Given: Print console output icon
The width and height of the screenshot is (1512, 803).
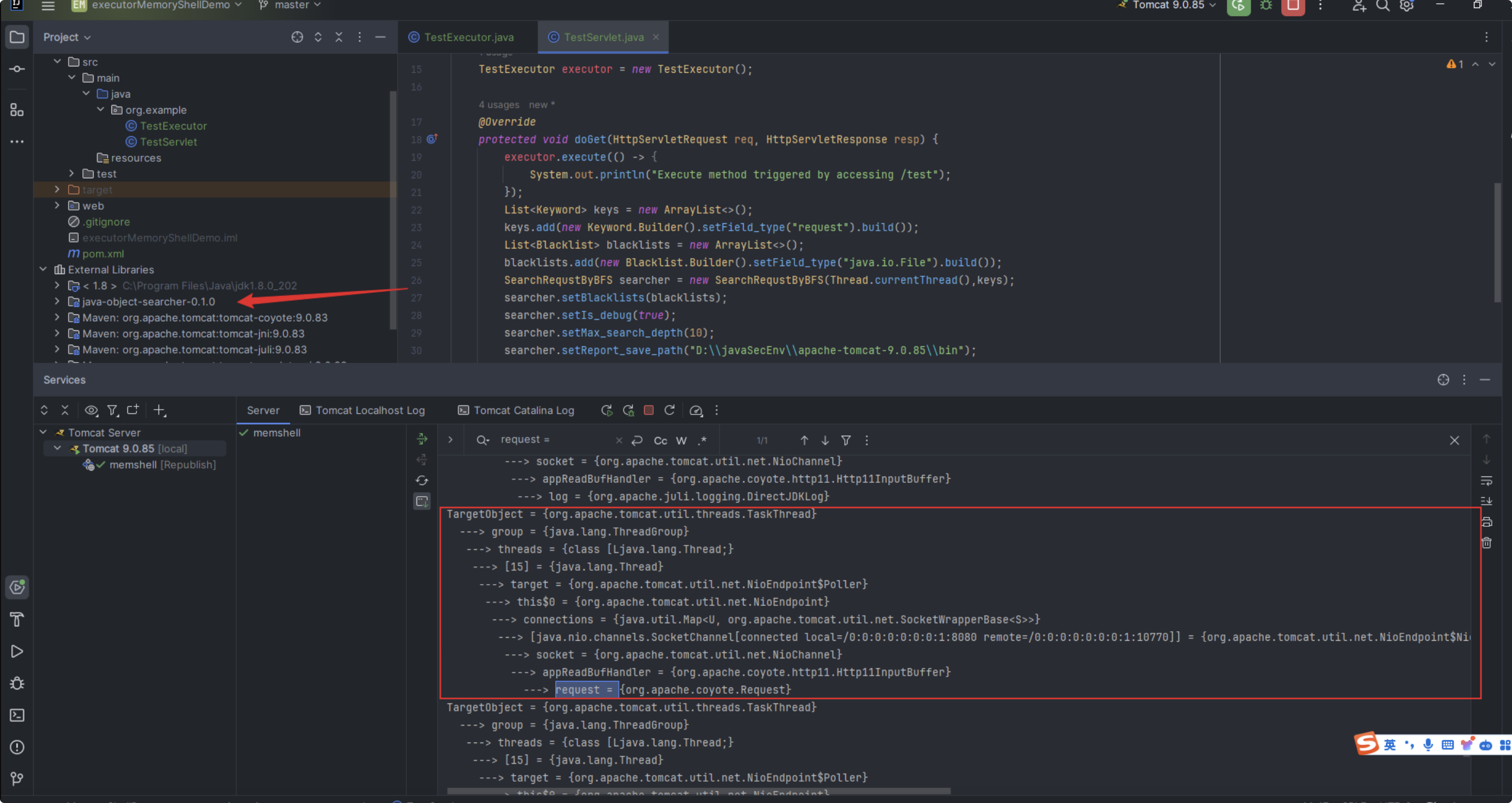Looking at the screenshot, I should [x=1486, y=522].
